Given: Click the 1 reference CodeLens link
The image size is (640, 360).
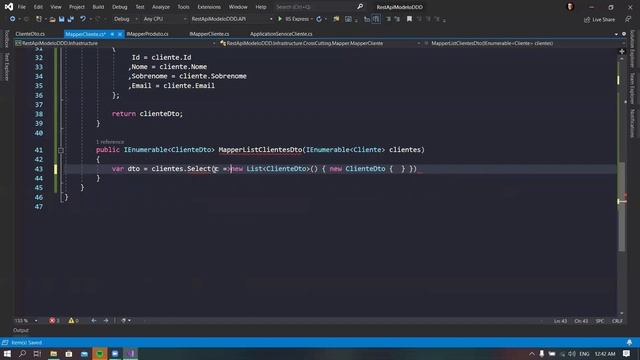Looking at the screenshot, I should pyautogui.click(x=110, y=142).
